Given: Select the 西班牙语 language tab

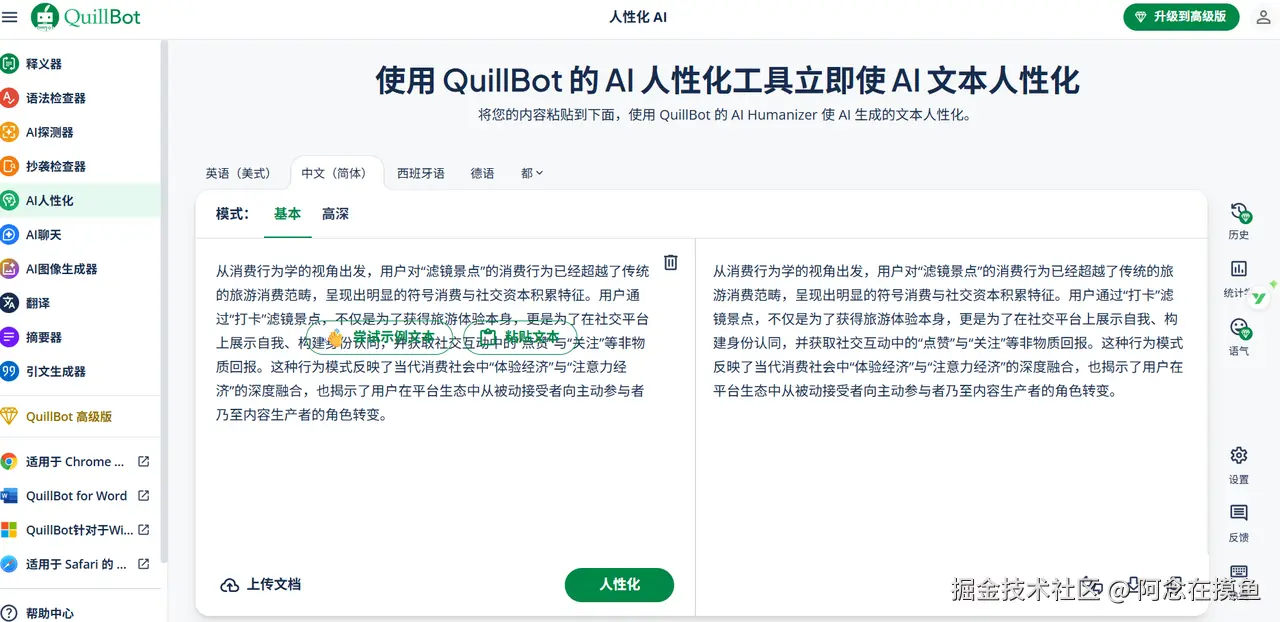Looking at the screenshot, I should 421,173.
